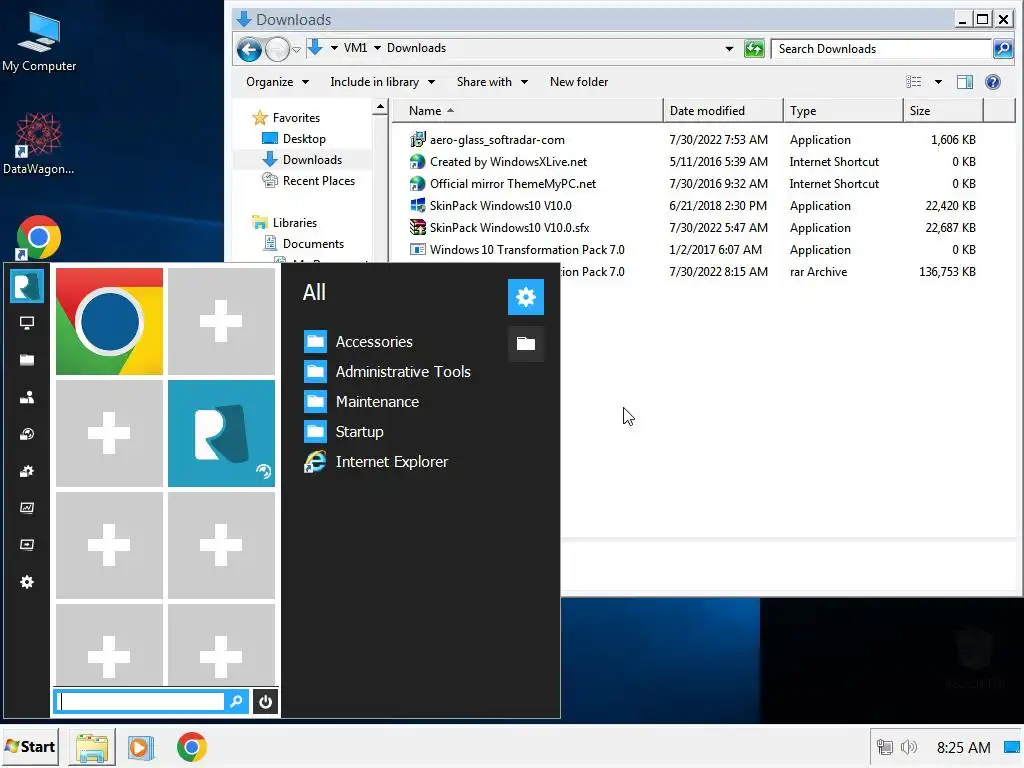Click the volume icon in system tray

point(909,747)
